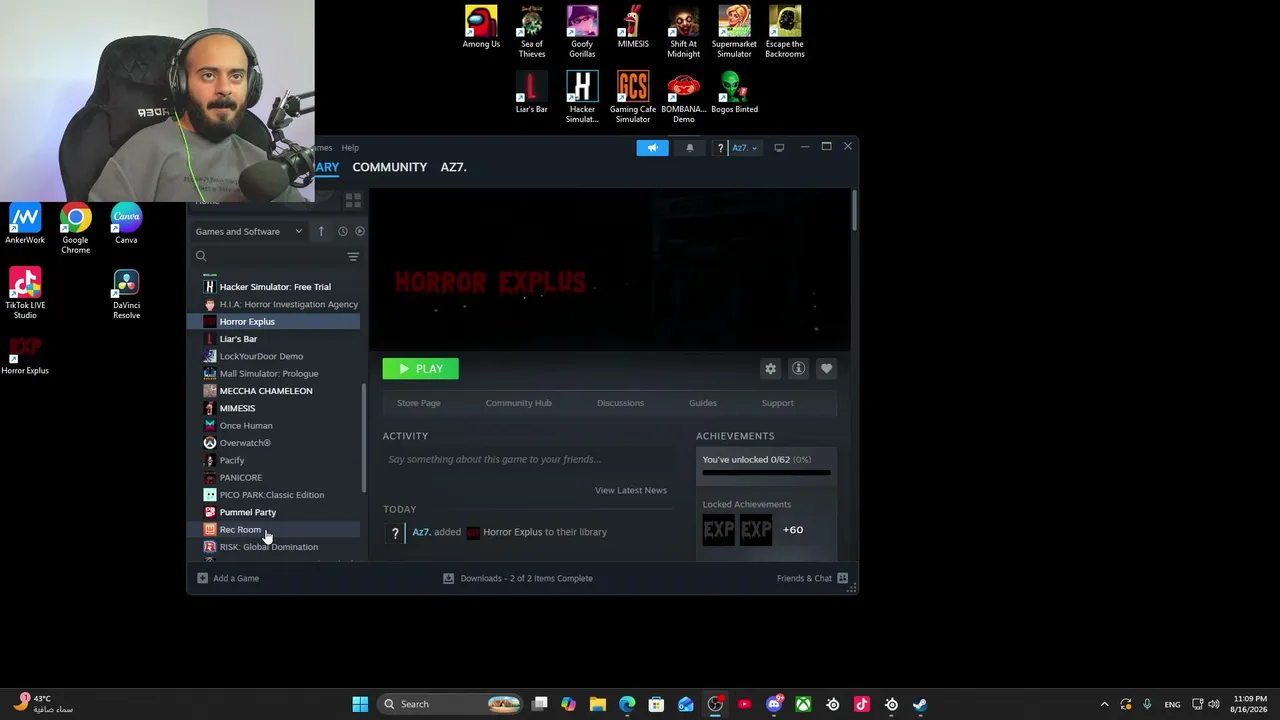Click the activity status input field
The height and width of the screenshot is (720, 1280).
(x=527, y=460)
